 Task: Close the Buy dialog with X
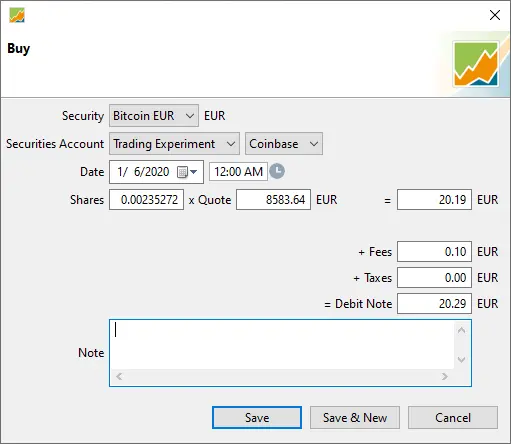point(495,15)
